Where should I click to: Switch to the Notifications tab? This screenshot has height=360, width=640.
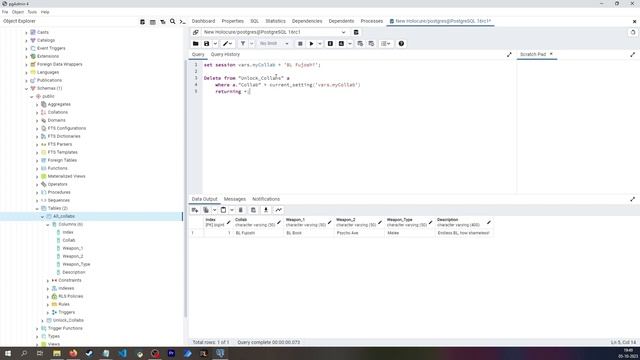[266, 199]
